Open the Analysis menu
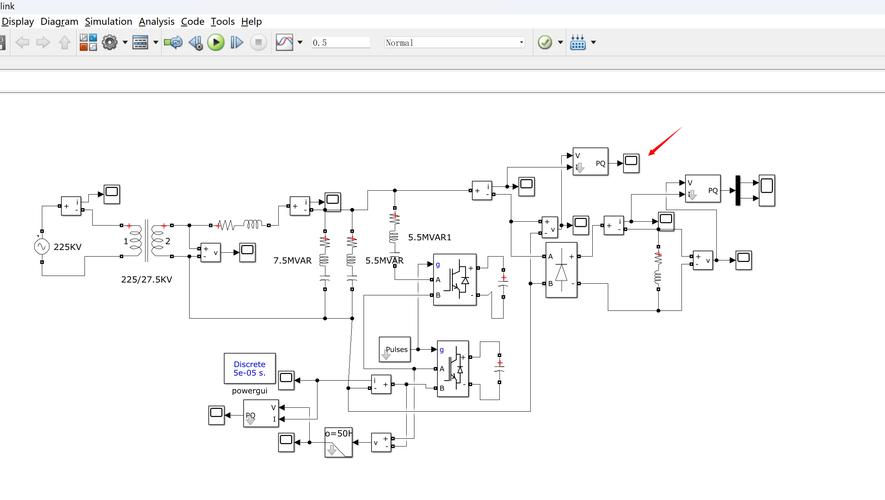This screenshot has height=500, width=885. [156, 21]
